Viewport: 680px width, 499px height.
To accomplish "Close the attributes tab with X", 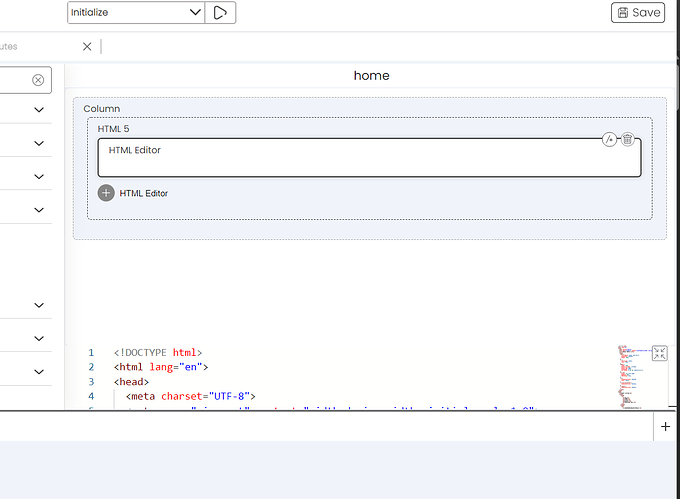I will click(87, 46).
